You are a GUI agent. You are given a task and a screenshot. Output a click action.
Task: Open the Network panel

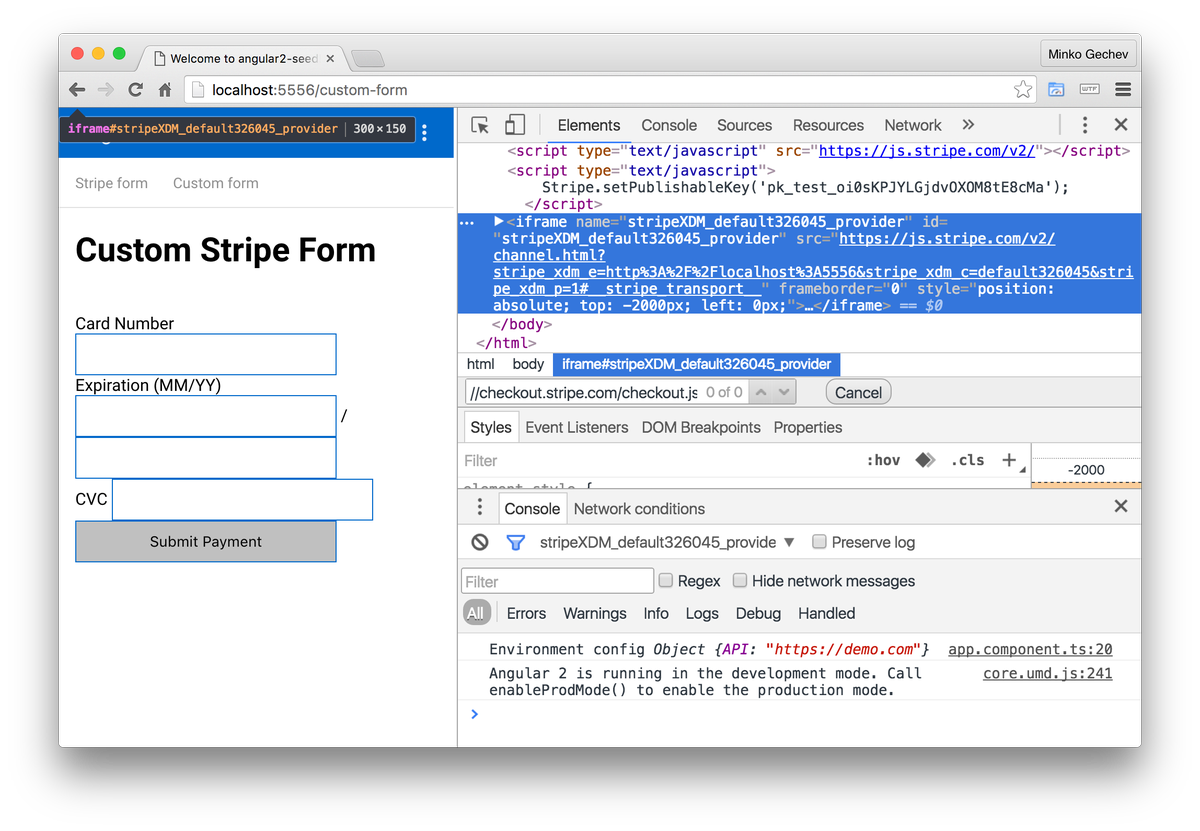[x=913, y=125]
